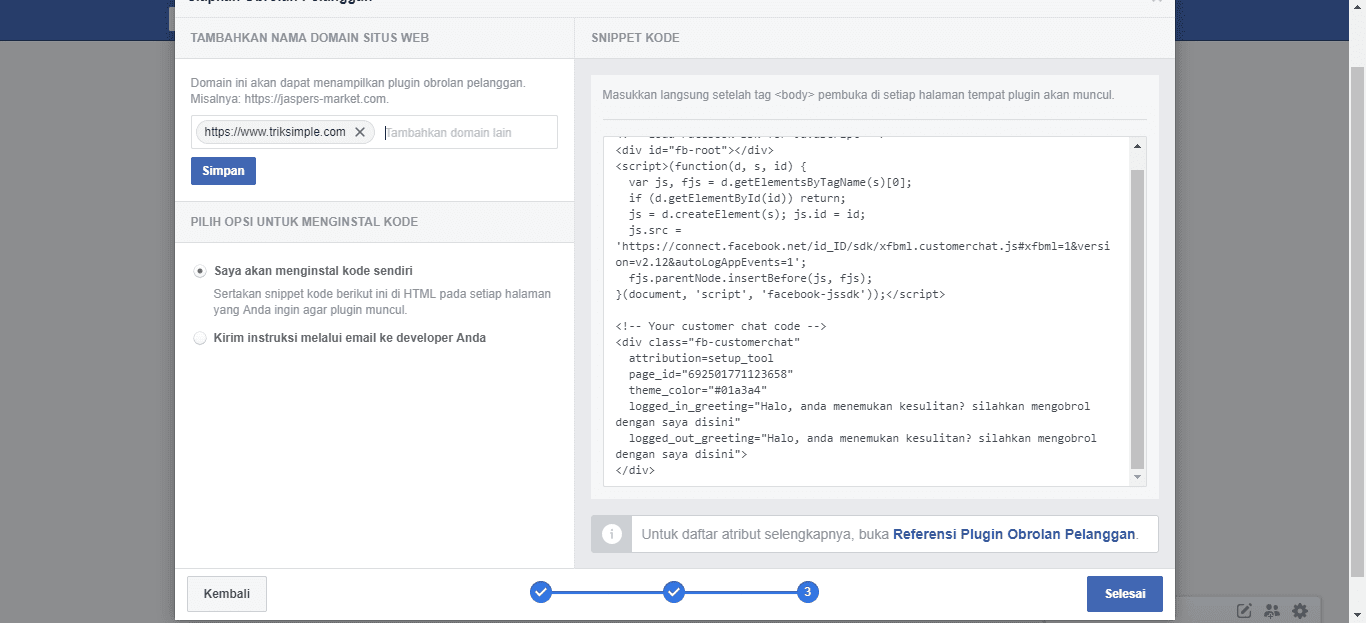The height and width of the screenshot is (623, 1366).
Task: Jump to first completed step checkmark
Action: point(541,592)
